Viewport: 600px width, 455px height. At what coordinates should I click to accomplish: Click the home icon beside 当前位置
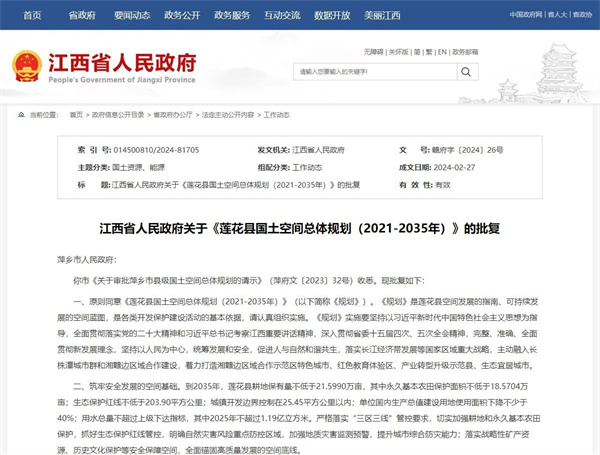(21, 114)
